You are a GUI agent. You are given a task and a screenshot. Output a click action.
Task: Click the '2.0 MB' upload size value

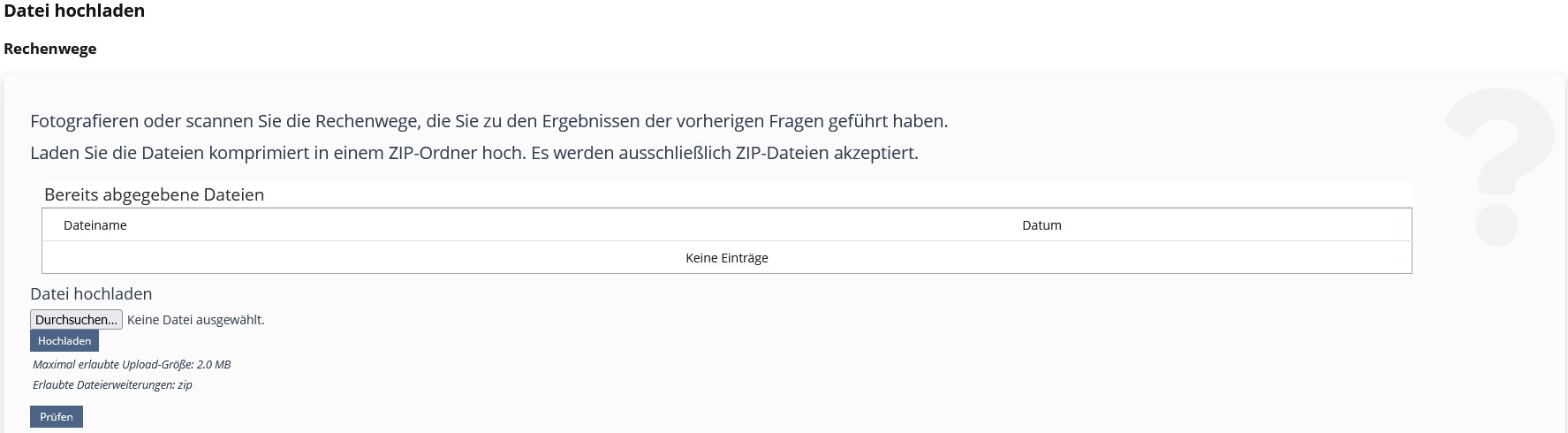214,364
